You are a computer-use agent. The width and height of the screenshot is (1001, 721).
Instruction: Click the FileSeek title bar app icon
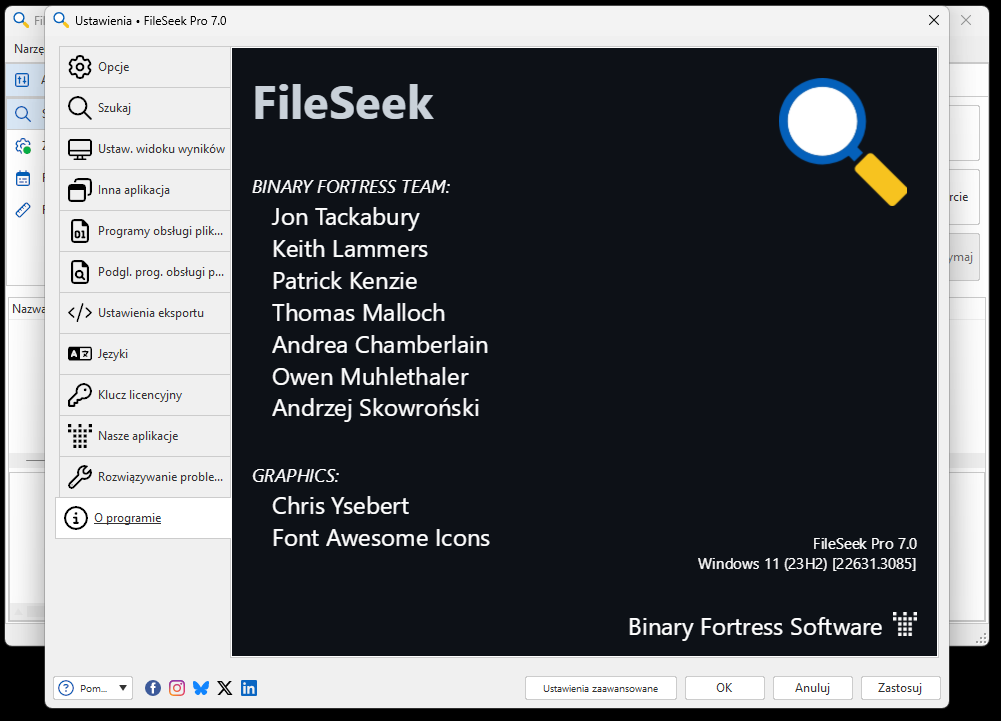(61, 20)
